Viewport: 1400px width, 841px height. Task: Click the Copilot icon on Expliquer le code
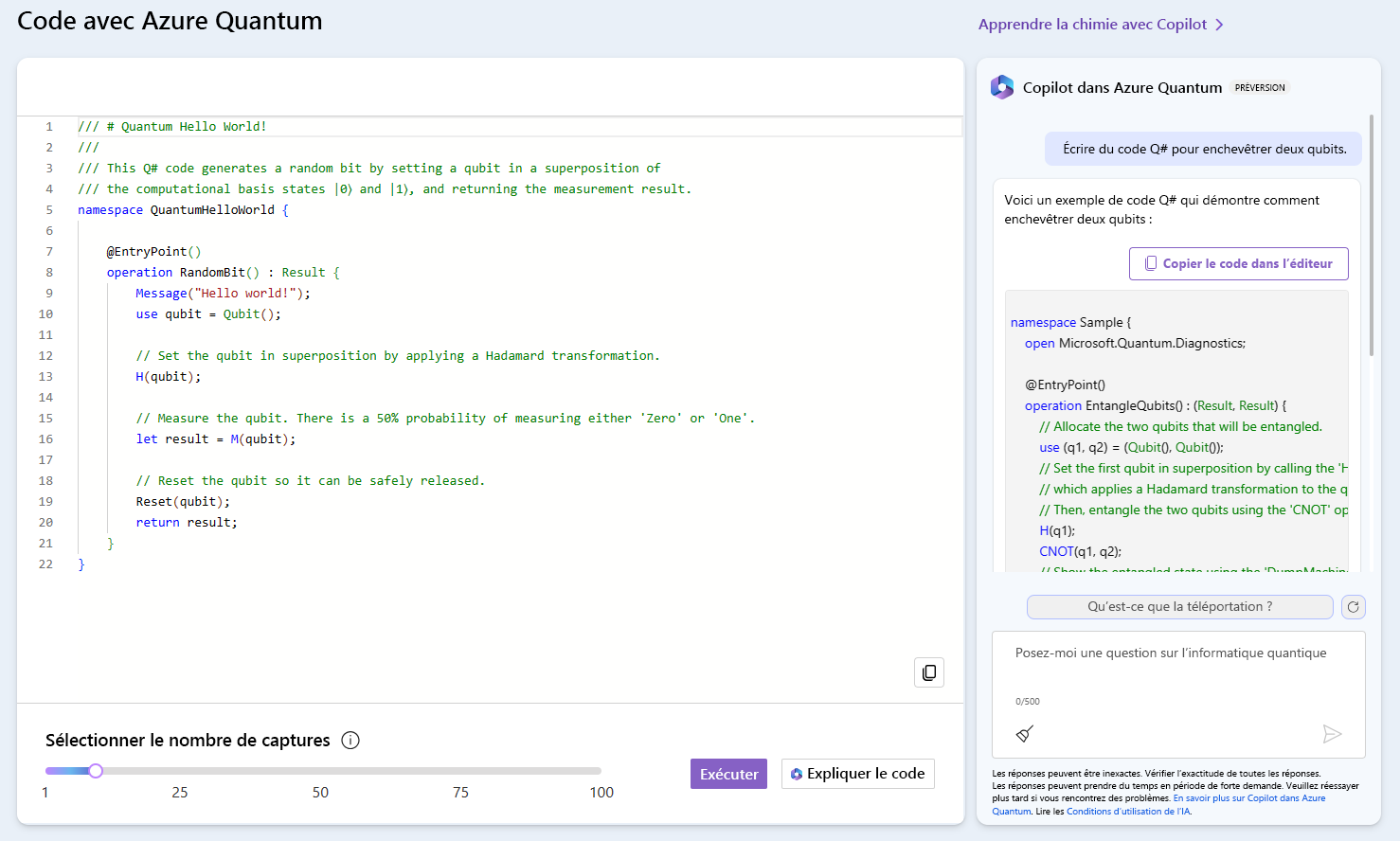coord(797,774)
